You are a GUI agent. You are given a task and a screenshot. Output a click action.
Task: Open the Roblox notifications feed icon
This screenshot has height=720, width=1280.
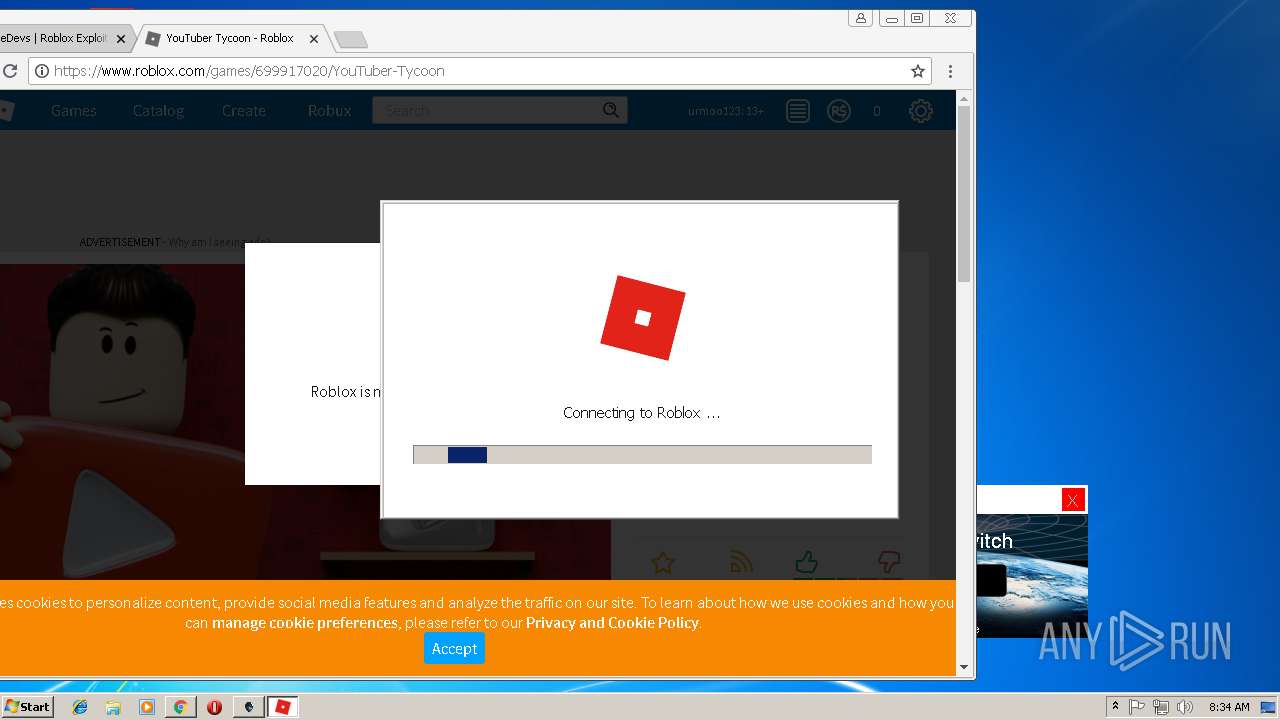[x=797, y=111]
